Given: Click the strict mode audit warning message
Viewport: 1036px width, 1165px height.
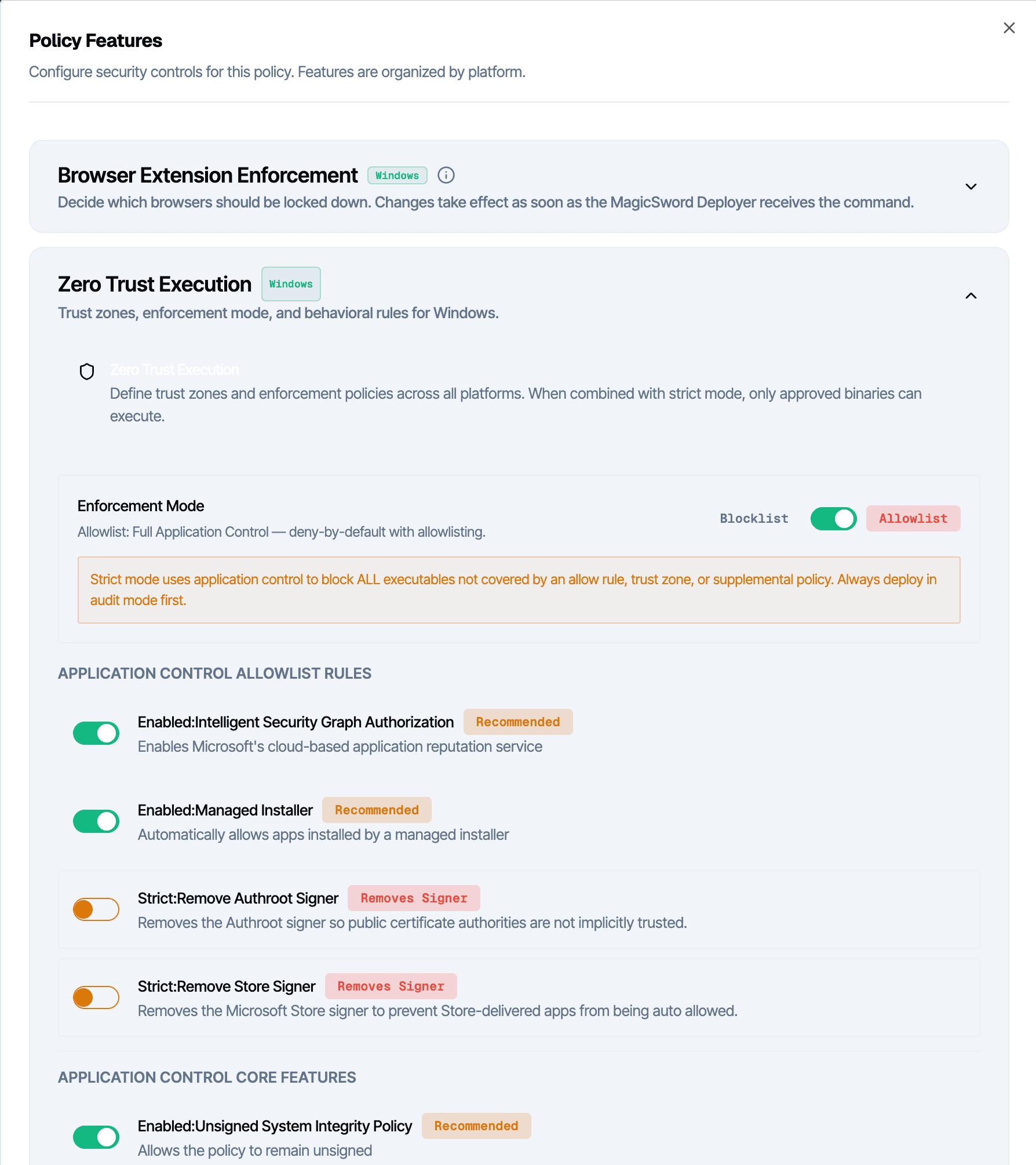Looking at the screenshot, I should click(x=519, y=589).
